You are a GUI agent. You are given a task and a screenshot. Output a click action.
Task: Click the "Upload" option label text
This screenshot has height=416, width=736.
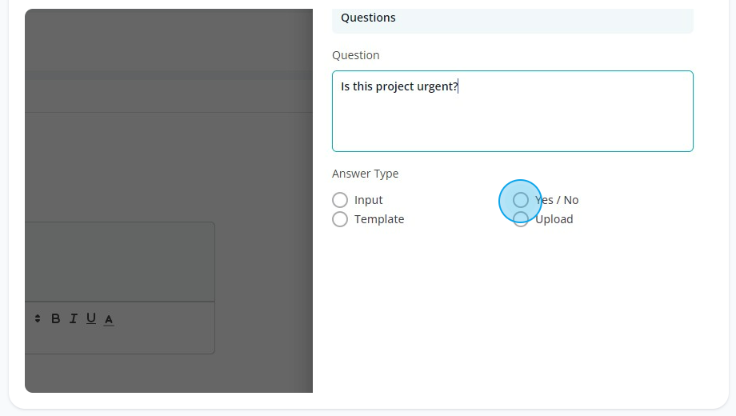554,219
